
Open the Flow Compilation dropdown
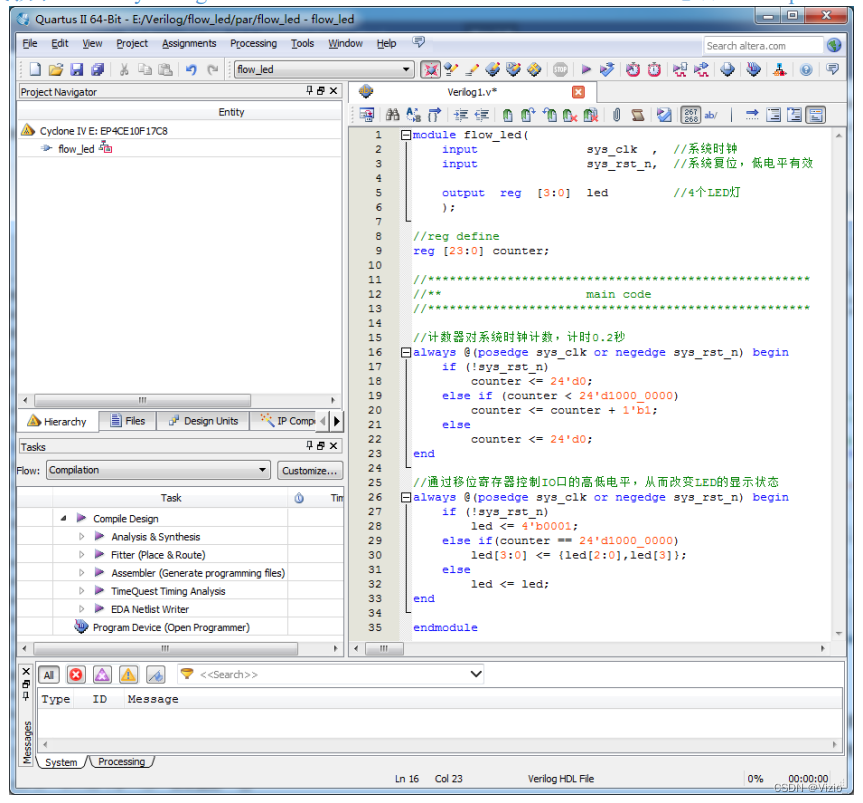(262, 470)
